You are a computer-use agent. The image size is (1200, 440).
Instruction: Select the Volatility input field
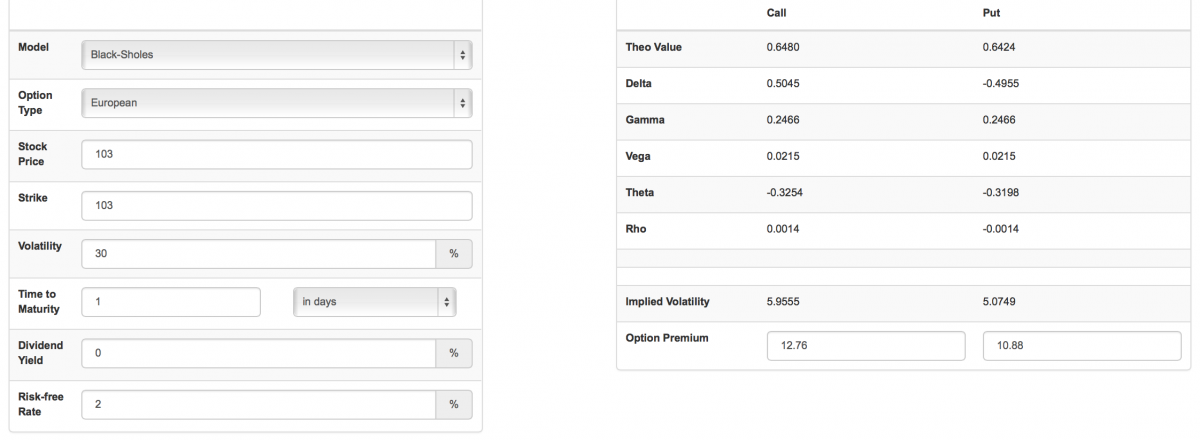pos(258,254)
